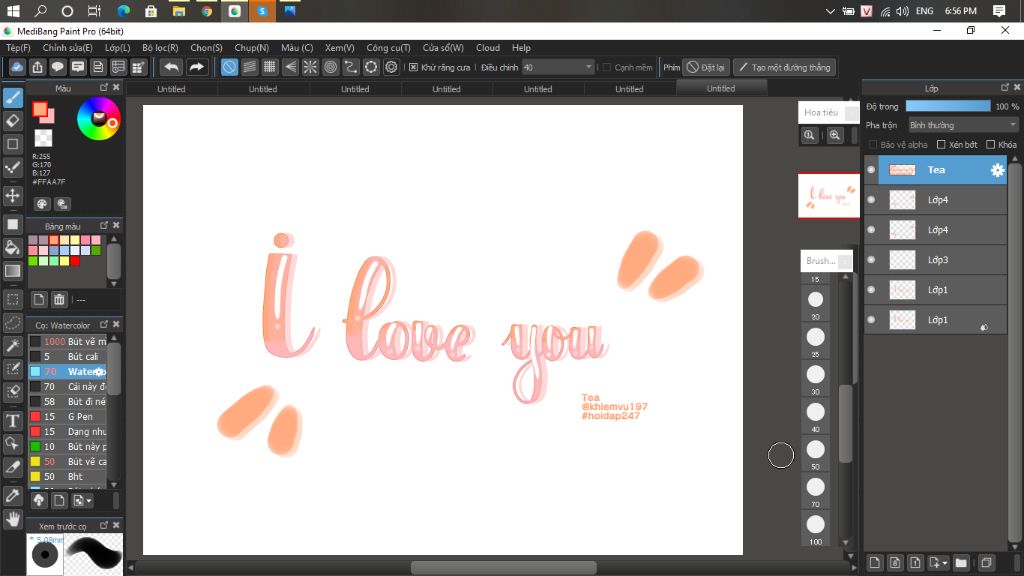This screenshot has height=576, width=1024.
Task: Enable concentric circle snap
Action: coord(330,67)
